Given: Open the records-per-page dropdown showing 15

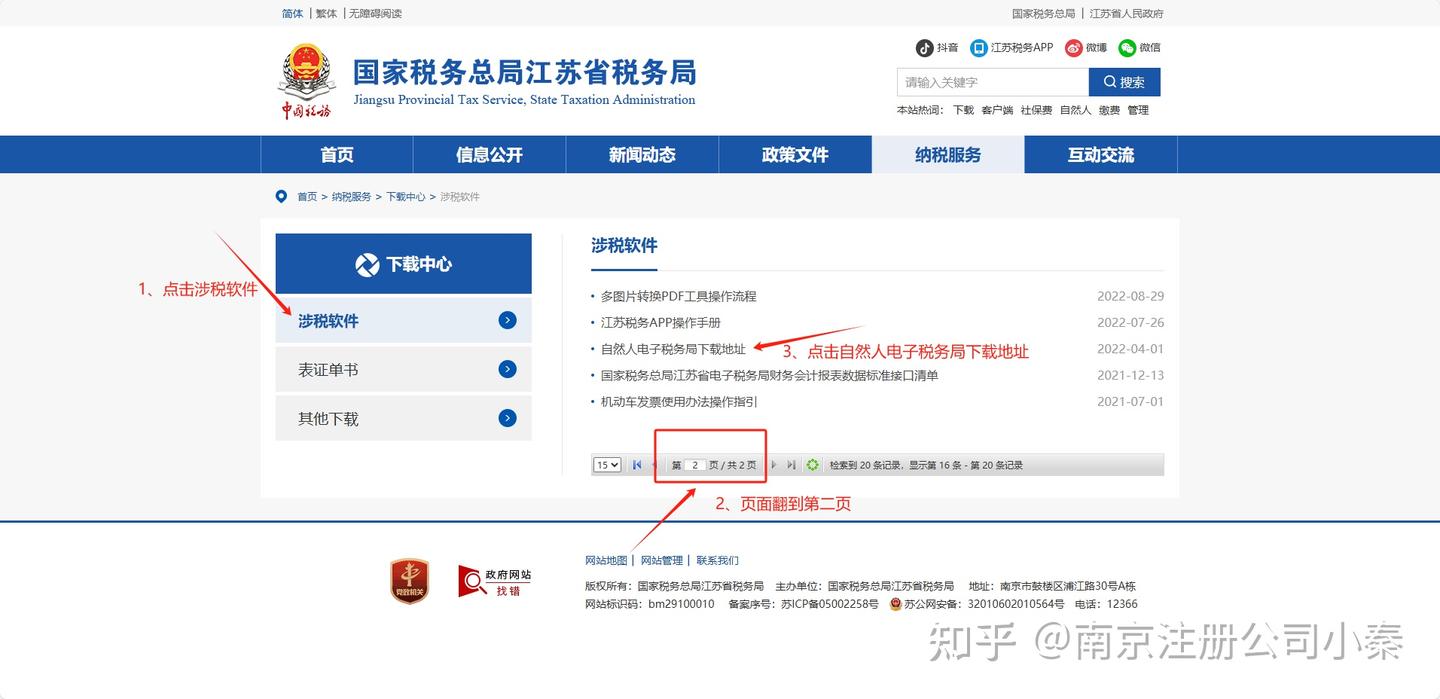Looking at the screenshot, I should click(607, 464).
